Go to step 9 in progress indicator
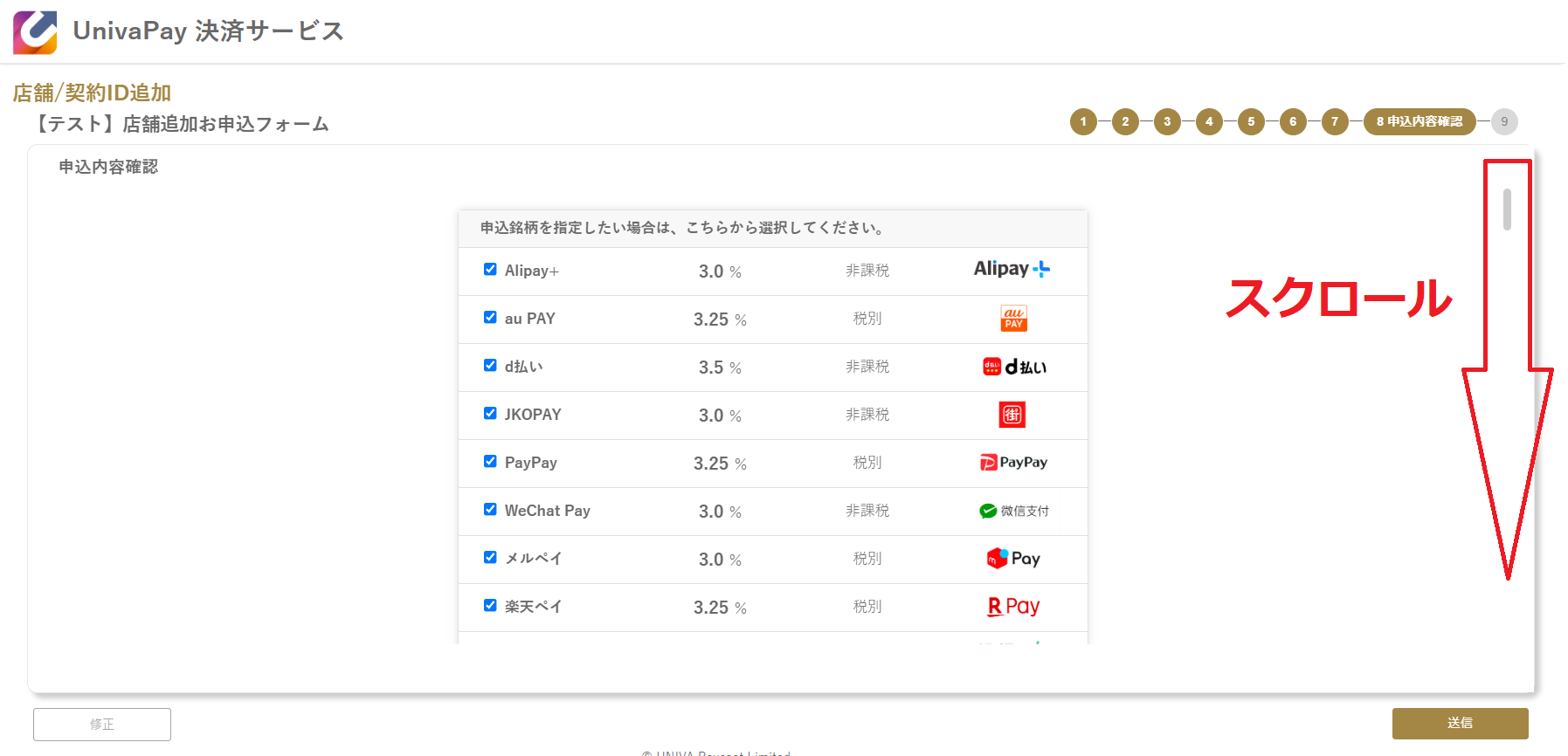This screenshot has width=1568, height=756. 1504,121
